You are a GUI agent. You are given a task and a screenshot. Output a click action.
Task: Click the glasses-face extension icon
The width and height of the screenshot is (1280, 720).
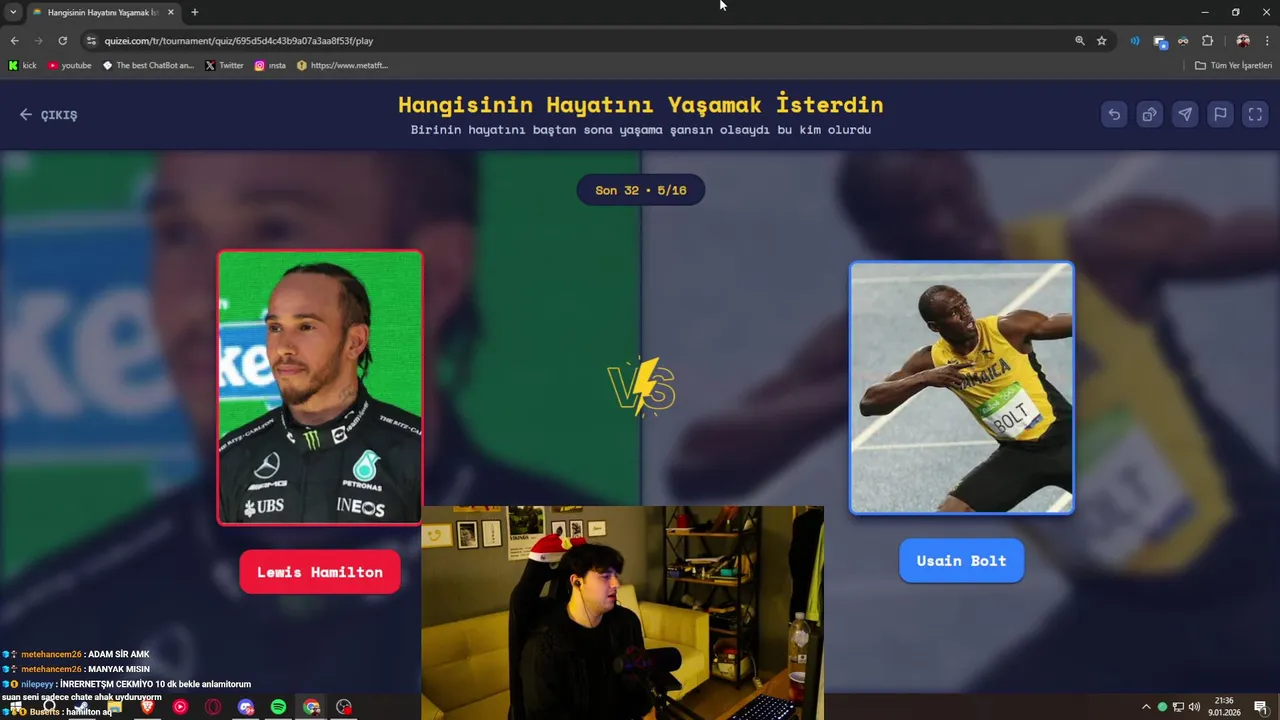(x=1183, y=41)
